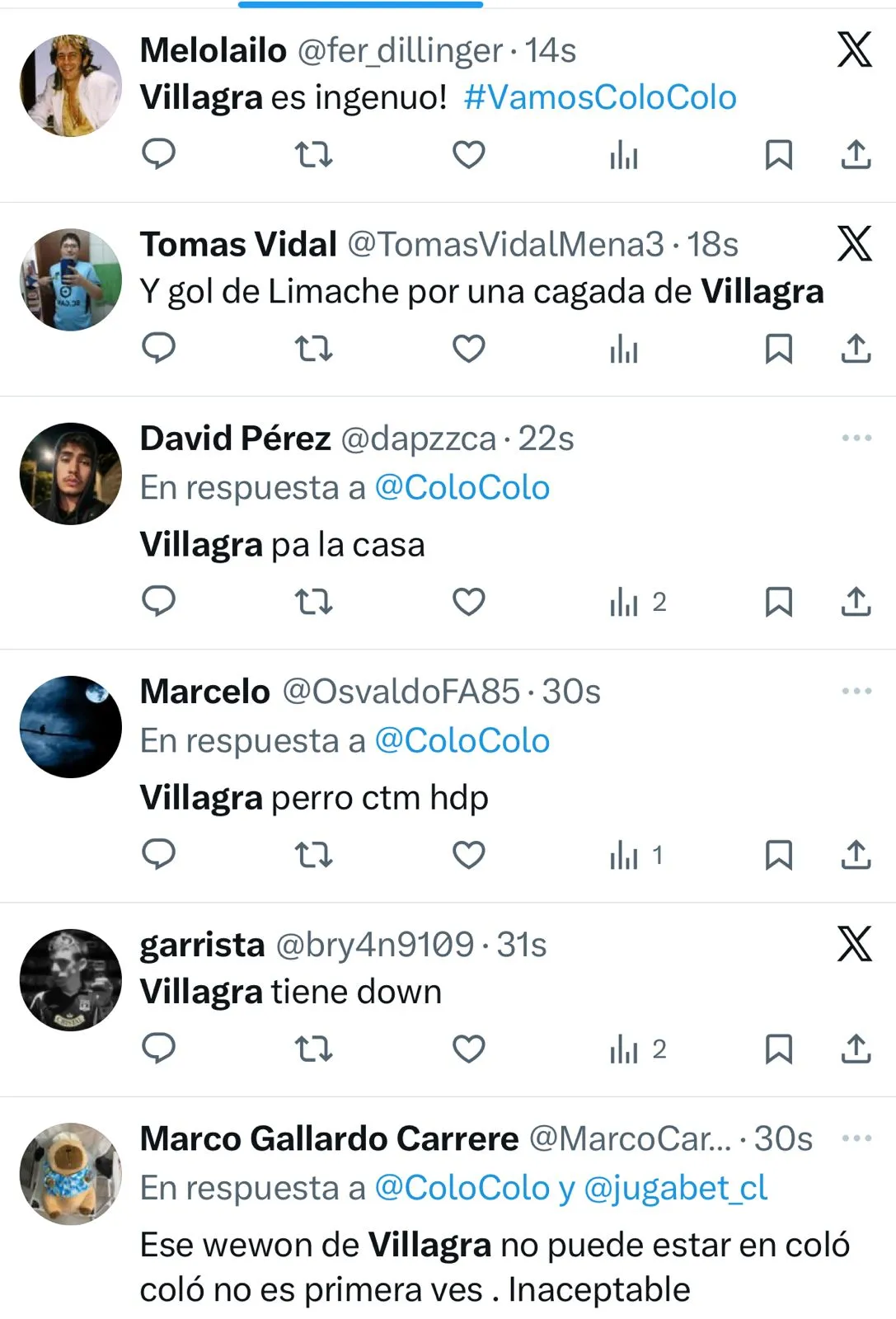
Task: Like Melolailo's tweet about Villagra
Action: (468, 154)
